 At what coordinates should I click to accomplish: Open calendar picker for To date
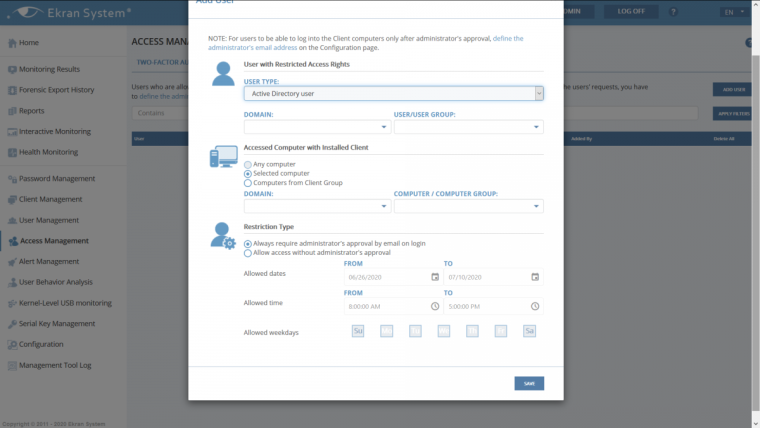coord(535,277)
